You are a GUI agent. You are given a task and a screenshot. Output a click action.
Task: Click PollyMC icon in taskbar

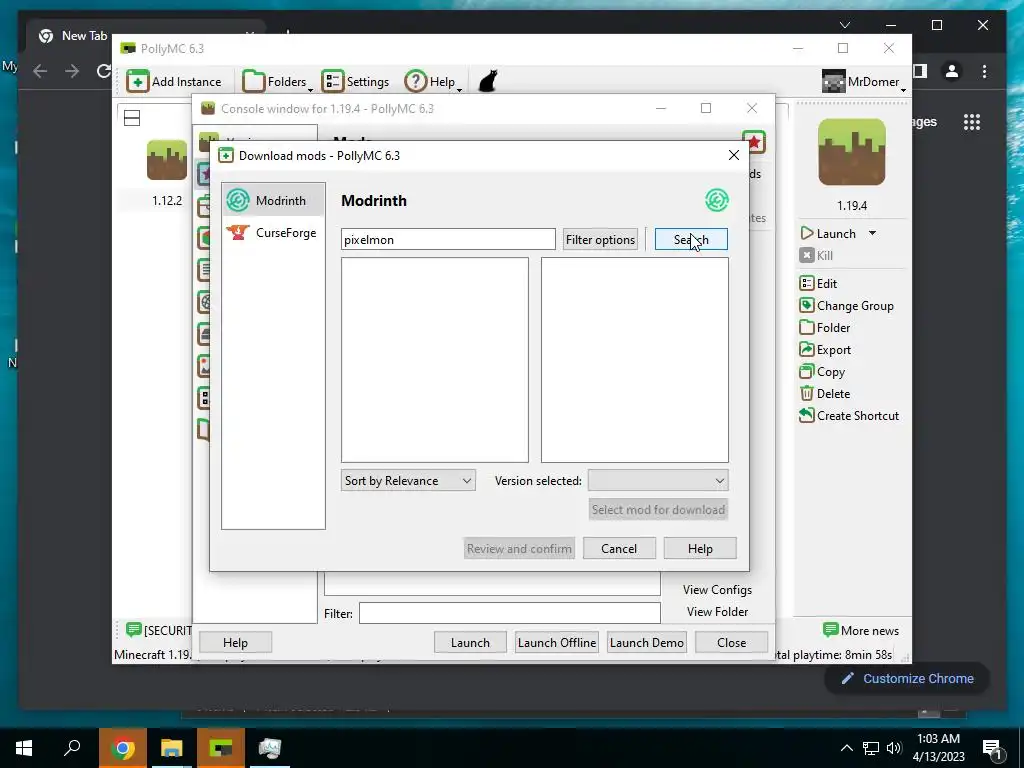click(x=221, y=748)
